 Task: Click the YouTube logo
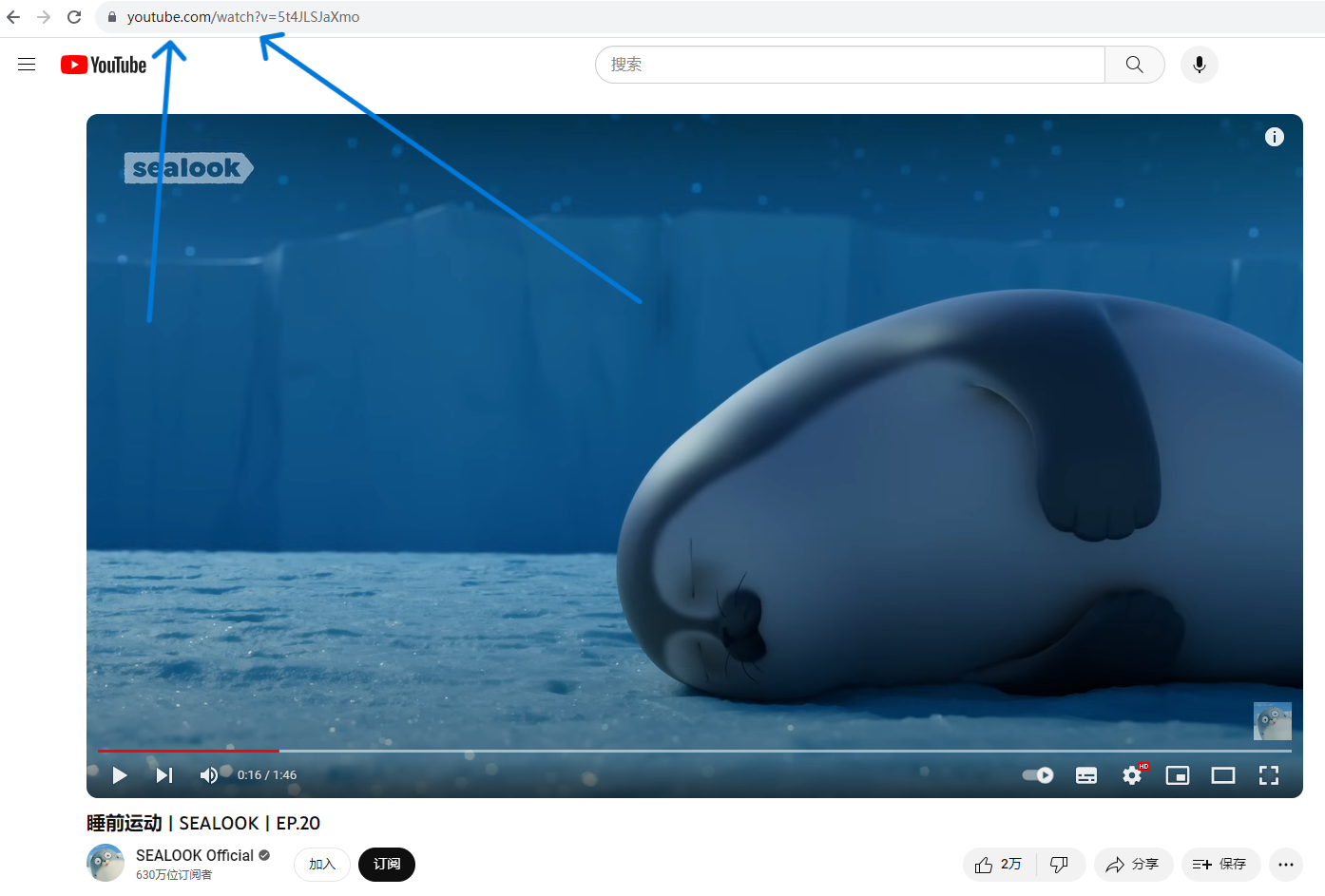pos(104,65)
